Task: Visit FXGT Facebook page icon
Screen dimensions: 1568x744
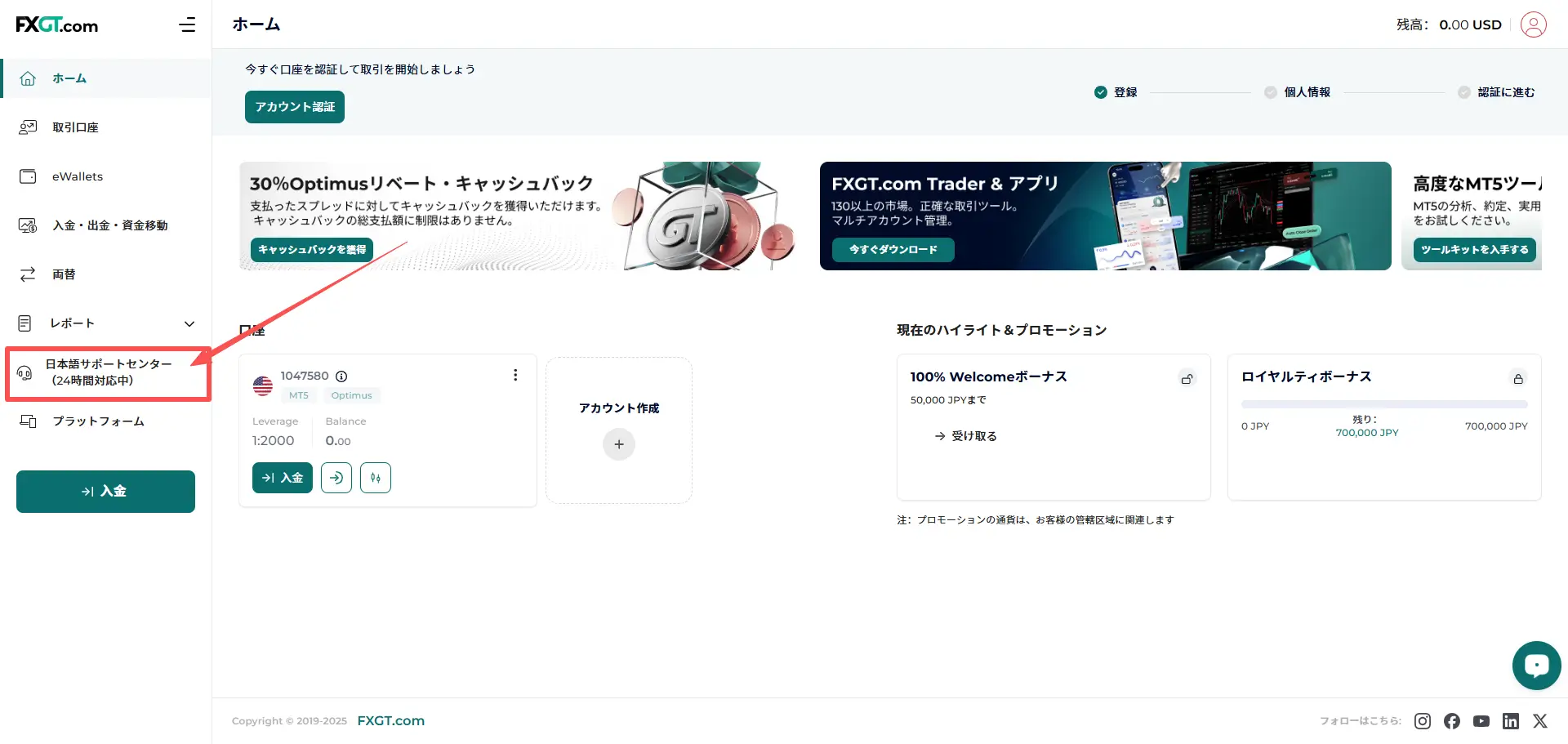Action: (1452, 721)
